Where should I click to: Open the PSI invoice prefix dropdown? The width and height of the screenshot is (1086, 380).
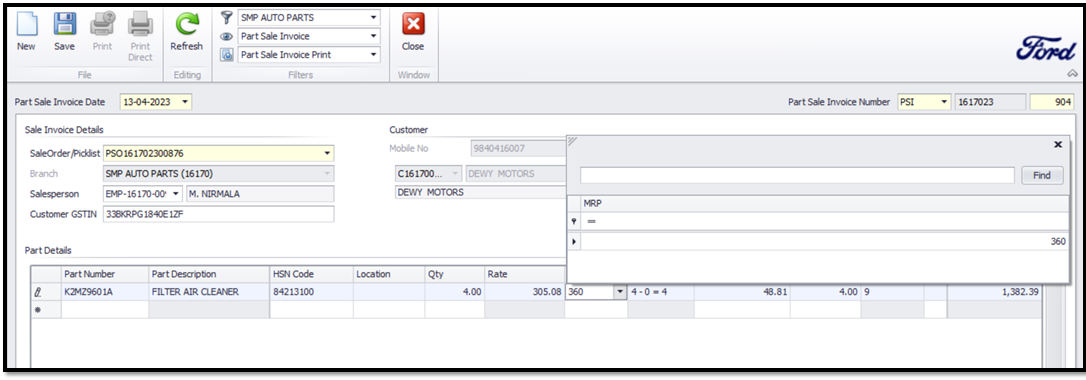(x=944, y=102)
